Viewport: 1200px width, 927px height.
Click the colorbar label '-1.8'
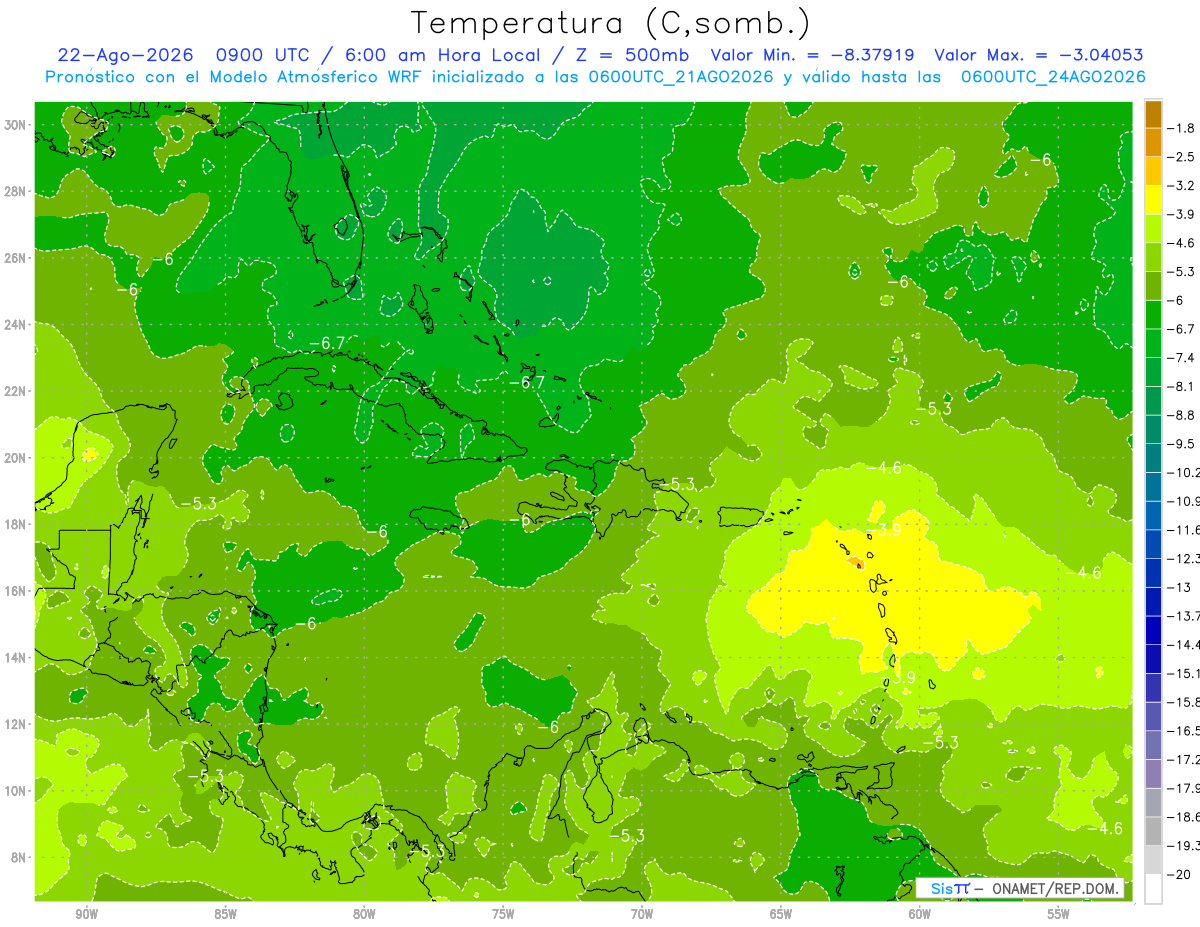pyautogui.click(x=1182, y=128)
